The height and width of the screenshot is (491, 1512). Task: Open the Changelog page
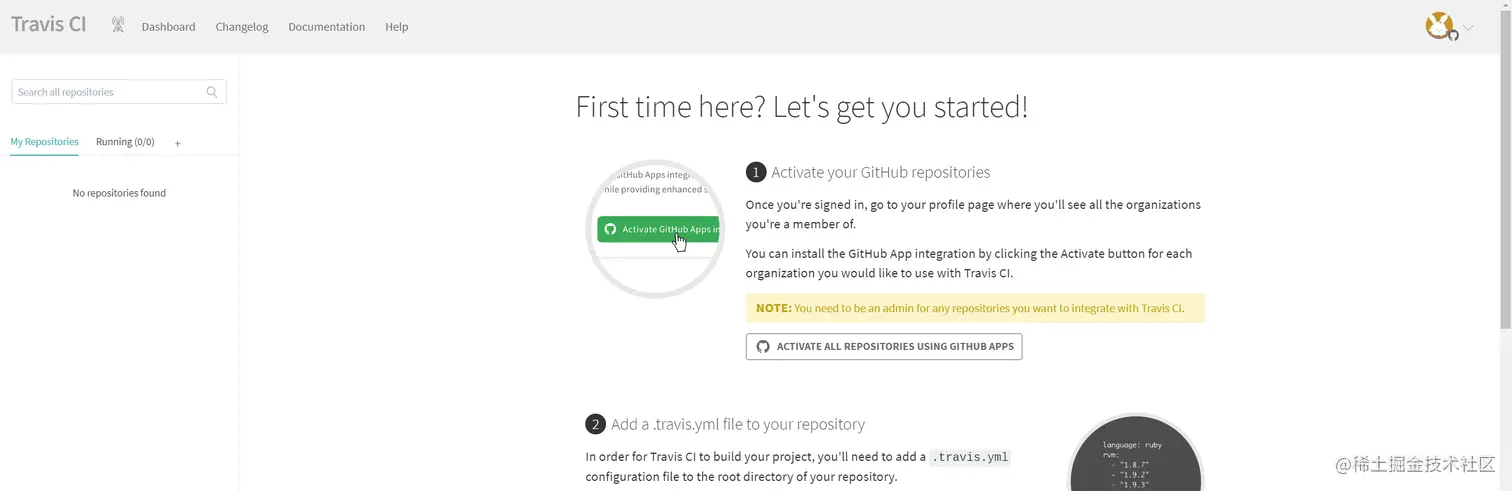point(242,27)
